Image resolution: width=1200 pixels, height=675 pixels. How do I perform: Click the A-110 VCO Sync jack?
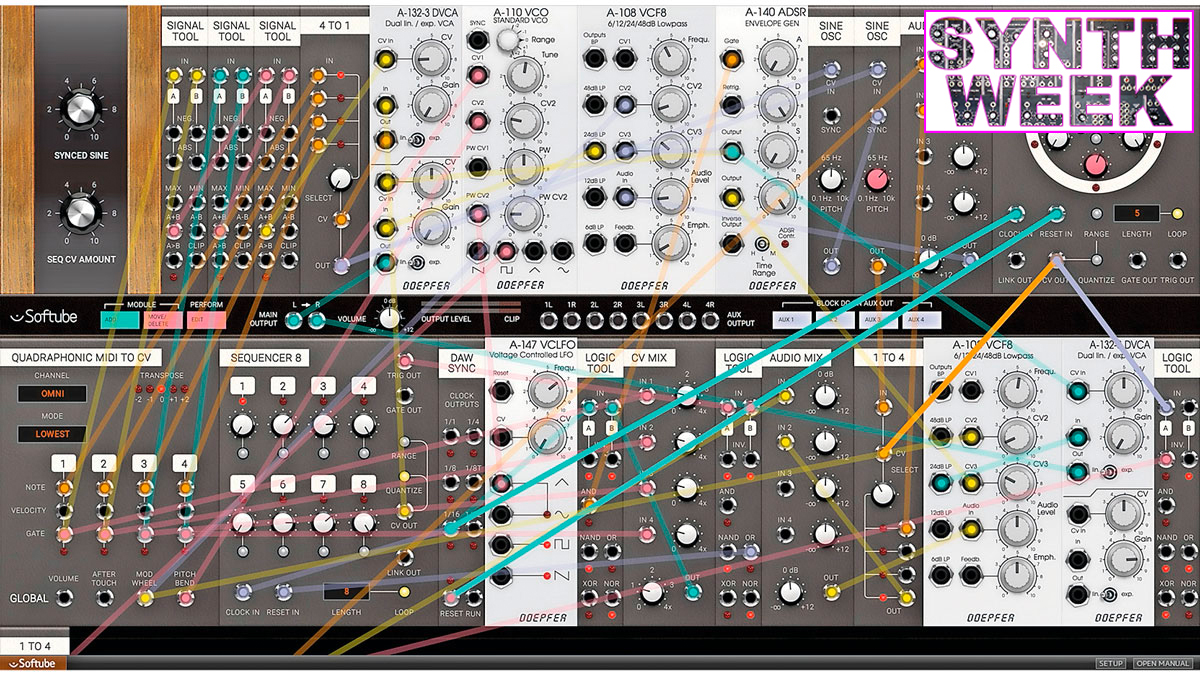pos(478,40)
